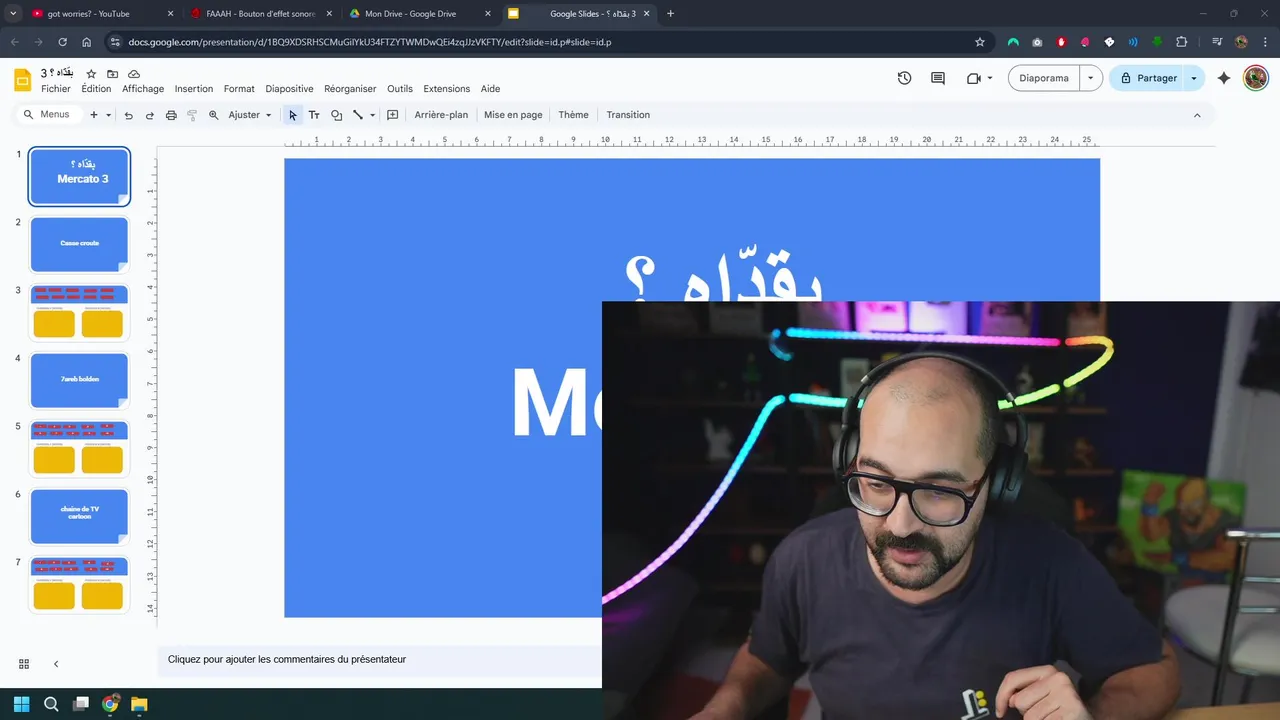
Task: Expand the line type dropdown arrow
Action: tap(372, 115)
